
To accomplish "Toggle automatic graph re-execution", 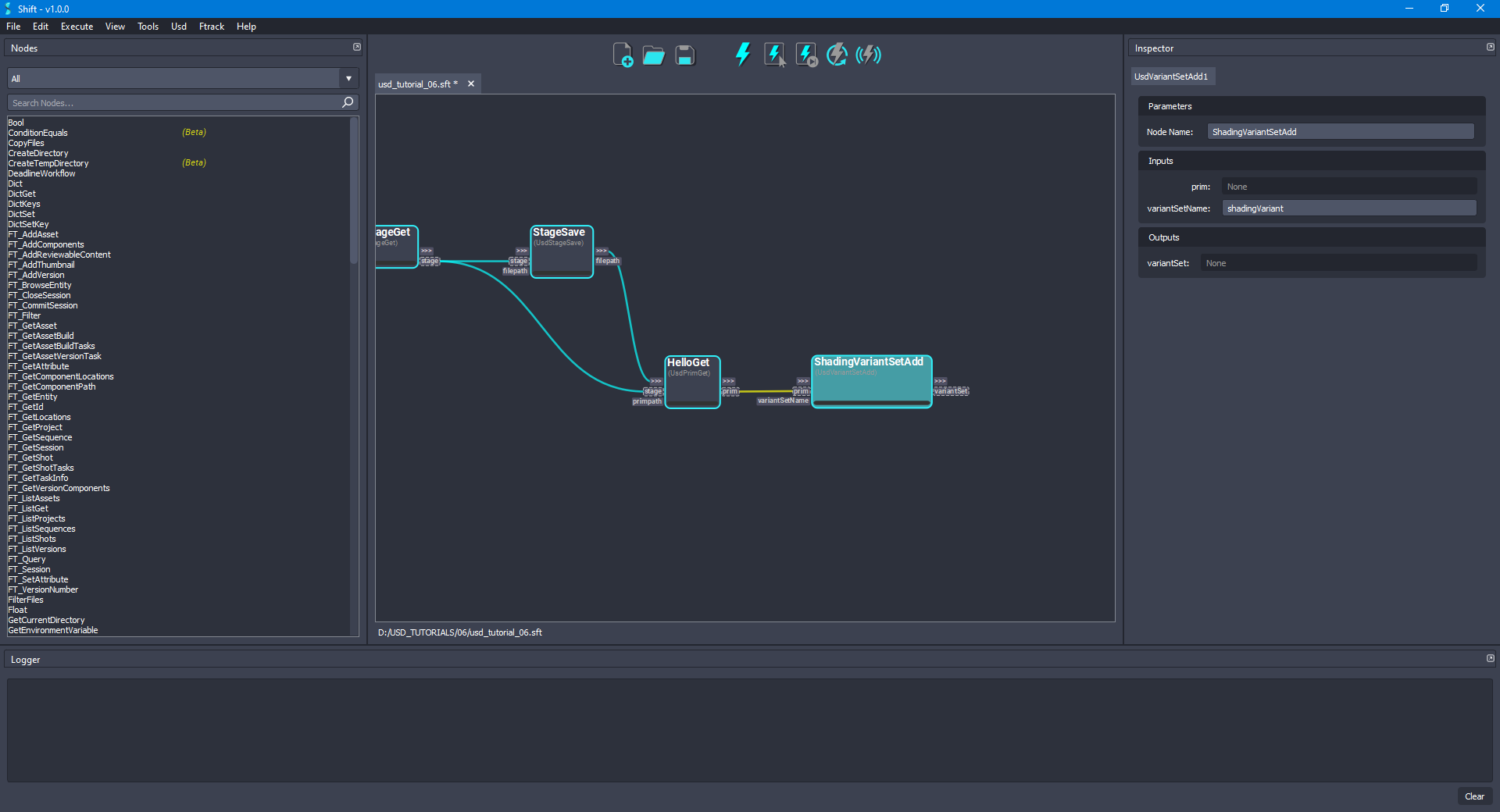I will coord(837,55).
